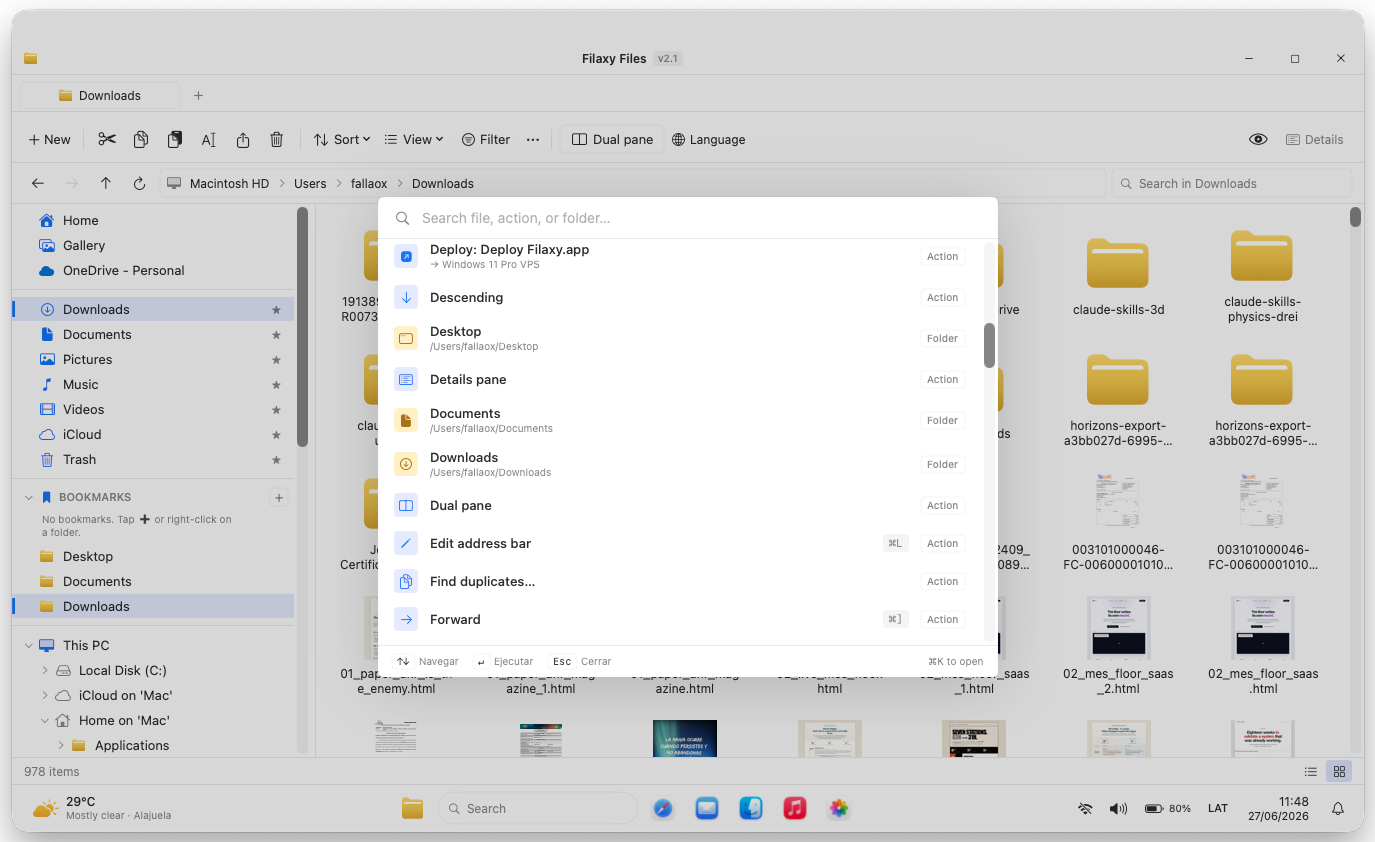
Task: Select the Details pane action
Action: point(680,379)
